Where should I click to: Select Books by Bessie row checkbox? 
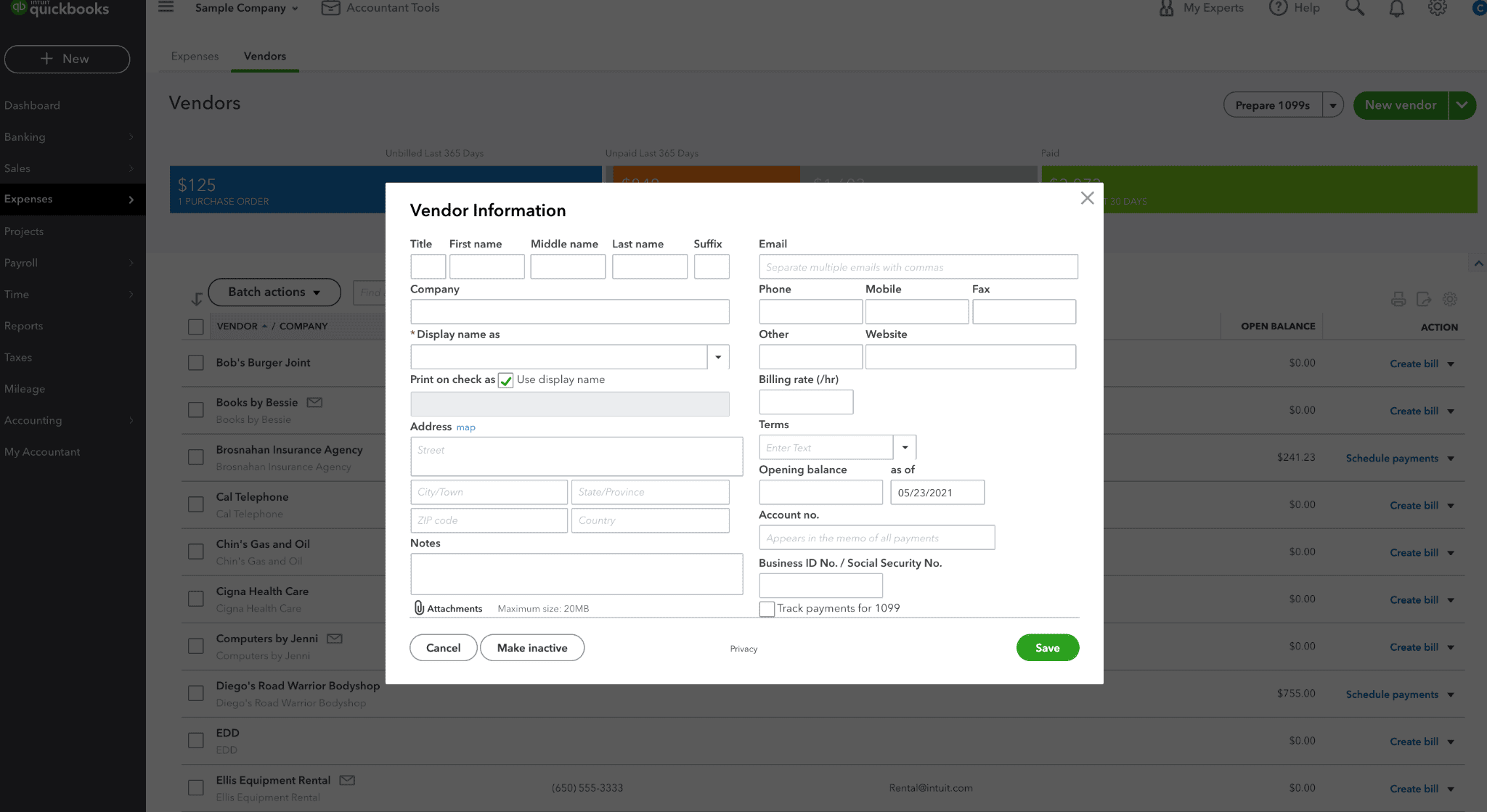pyautogui.click(x=196, y=410)
